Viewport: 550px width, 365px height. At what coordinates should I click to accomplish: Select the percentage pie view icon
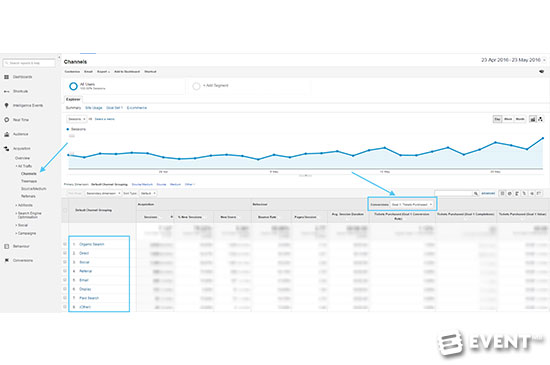510,193
